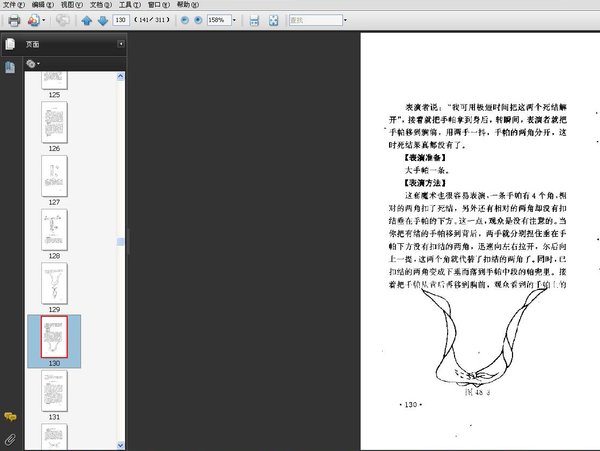Click the zoom in plus button

click(198, 20)
